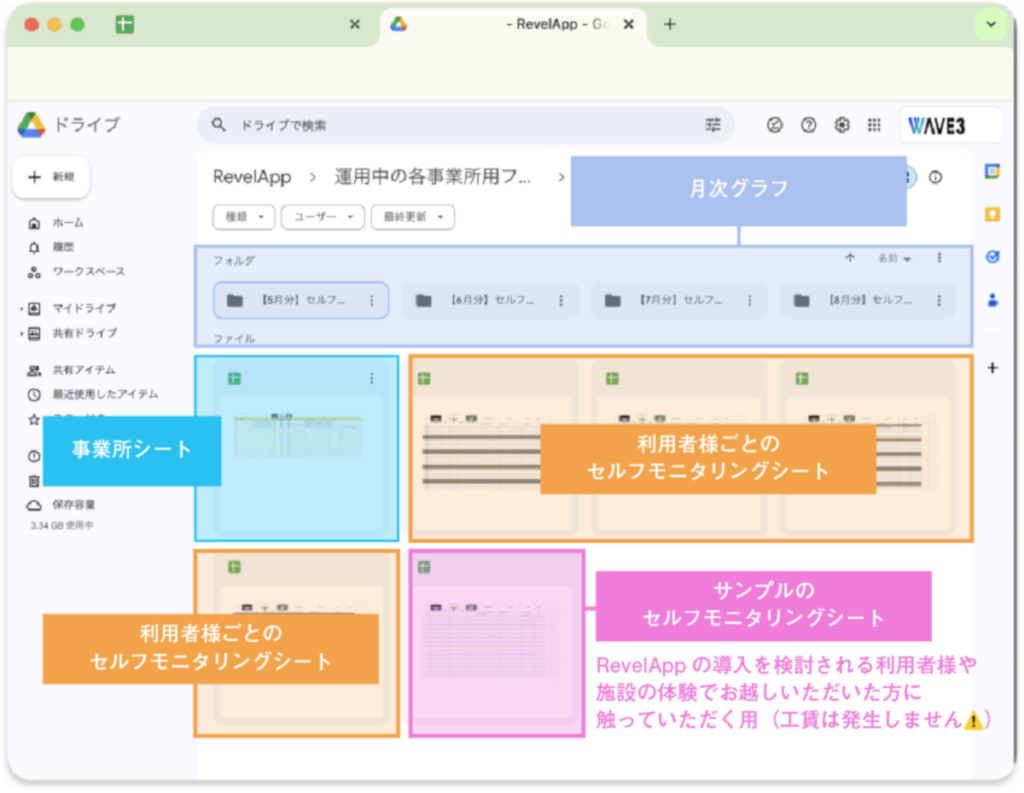Image resolution: width=1024 pixels, height=793 pixels.
Task: Navigate to RevelApp in the breadcrumb
Action: pyautogui.click(x=252, y=177)
